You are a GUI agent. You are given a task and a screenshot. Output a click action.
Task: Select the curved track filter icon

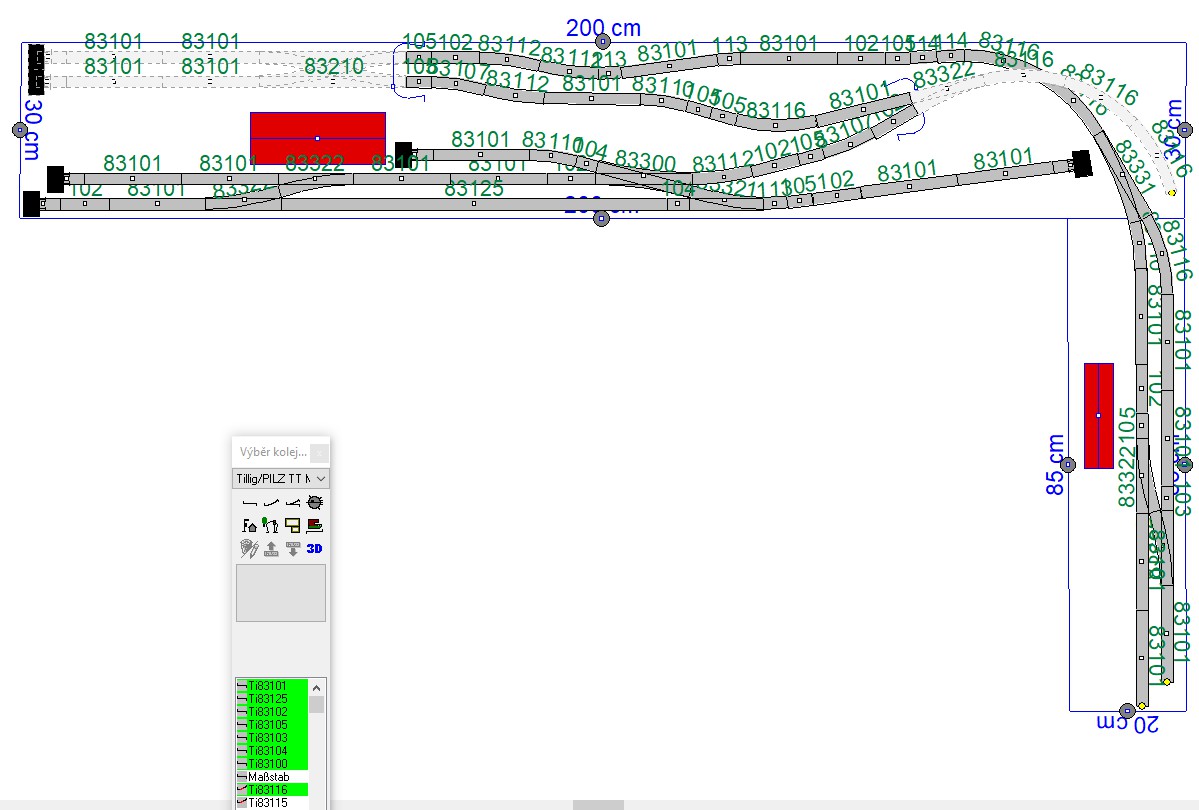(271, 502)
